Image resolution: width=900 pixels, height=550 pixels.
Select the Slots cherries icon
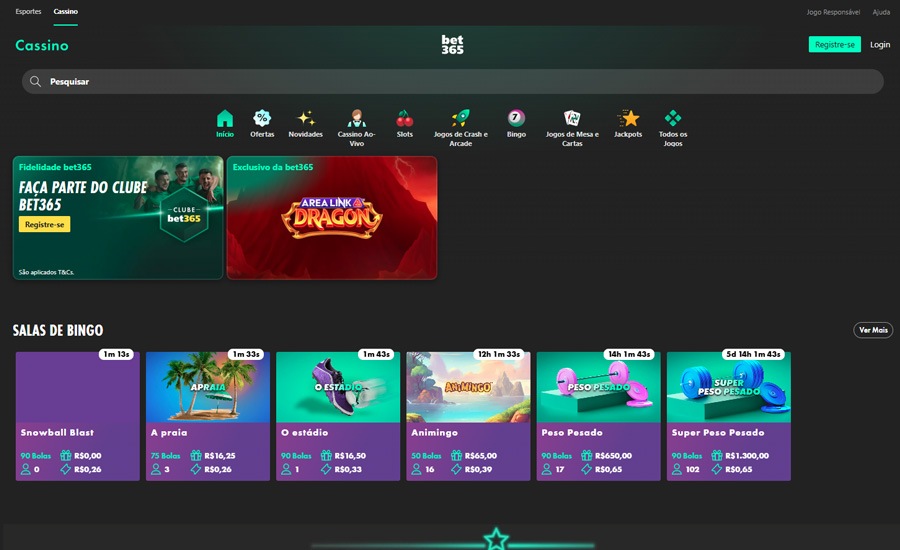405,118
